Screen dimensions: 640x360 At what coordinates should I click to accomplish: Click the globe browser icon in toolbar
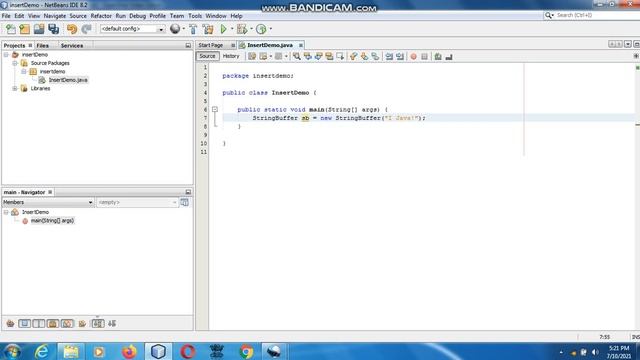(x=175, y=29)
